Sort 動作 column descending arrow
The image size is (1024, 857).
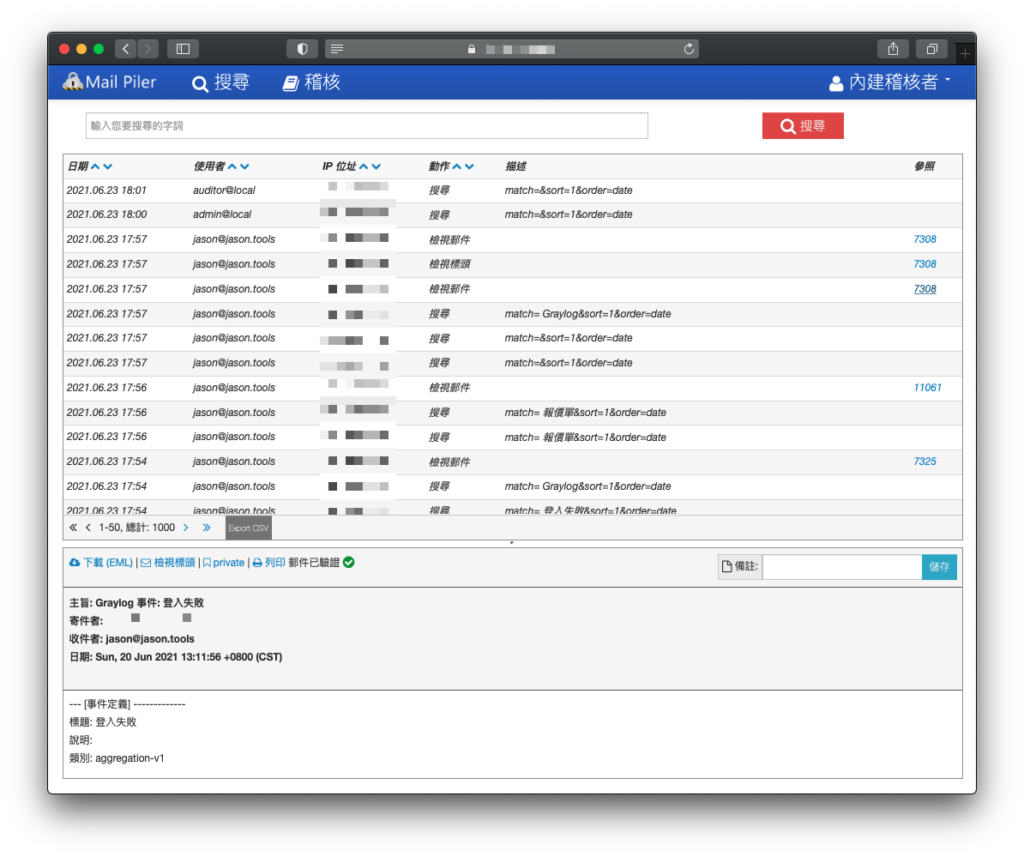pos(470,167)
